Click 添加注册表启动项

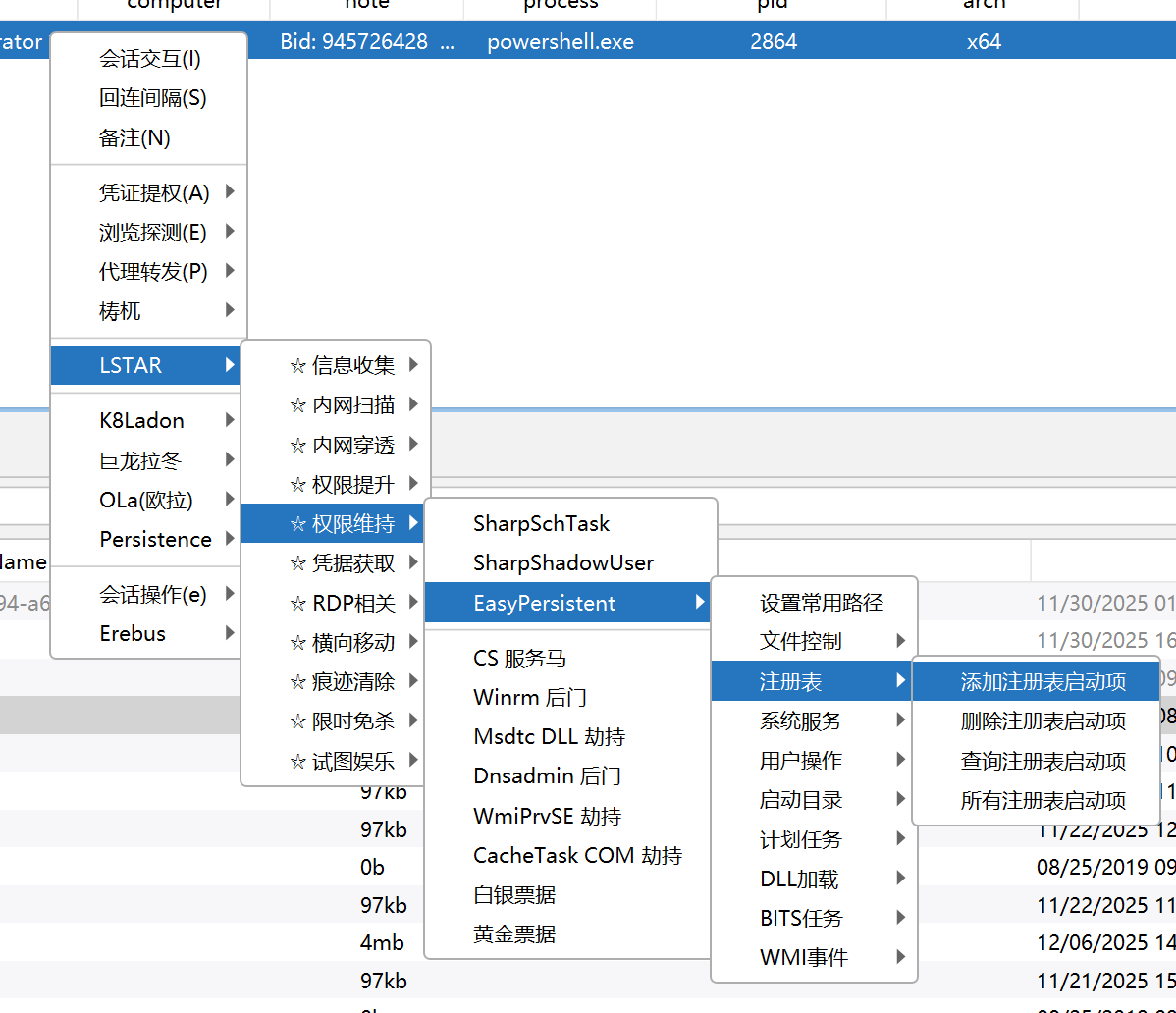coord(1036,681)
